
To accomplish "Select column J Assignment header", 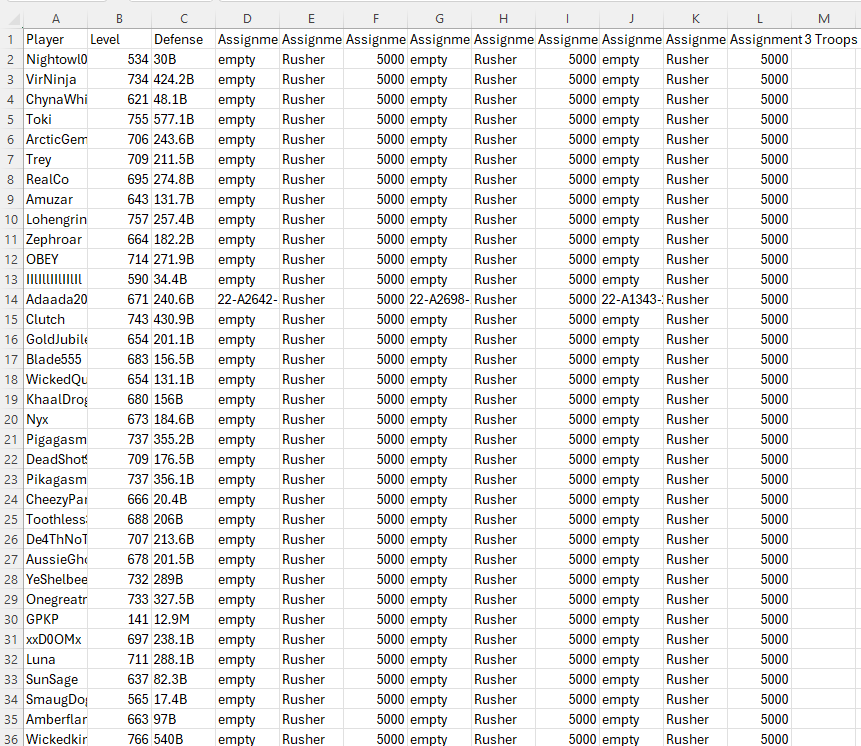I will [x=631, y=18].
